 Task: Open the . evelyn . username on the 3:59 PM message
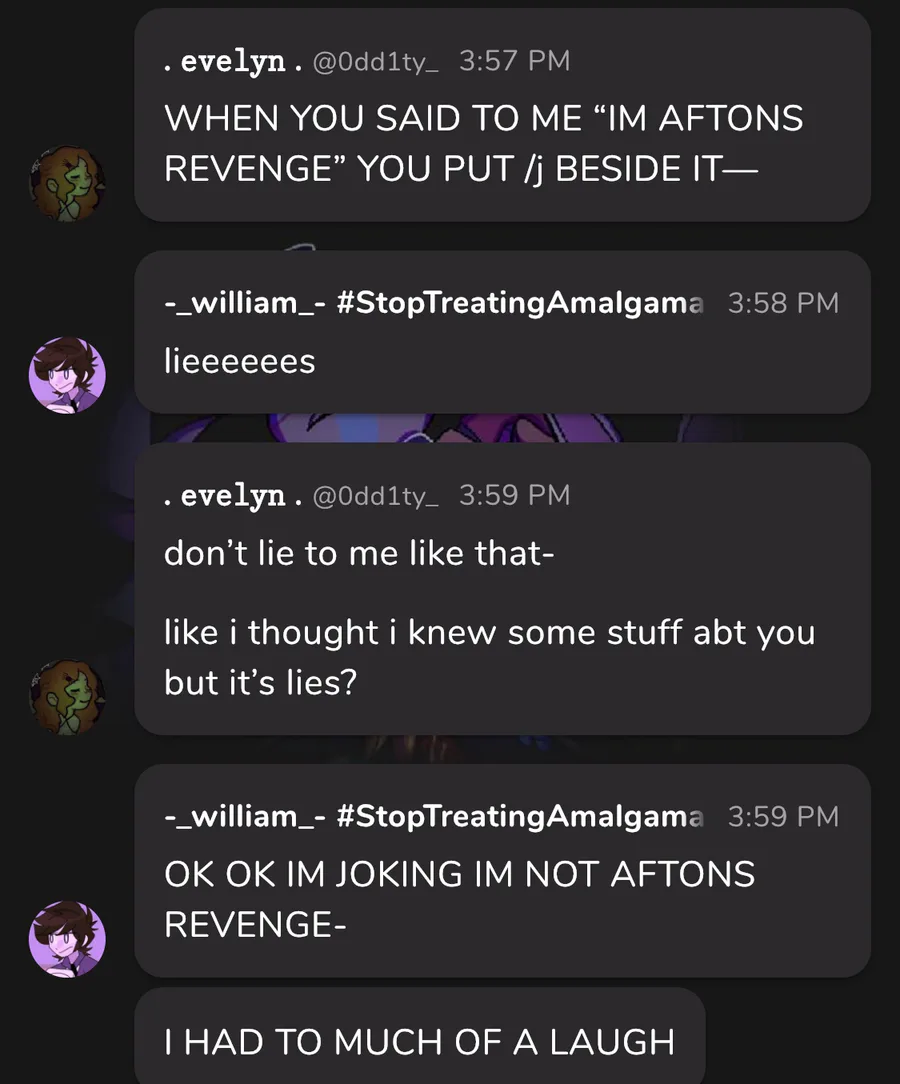click(x=234, y=496)
